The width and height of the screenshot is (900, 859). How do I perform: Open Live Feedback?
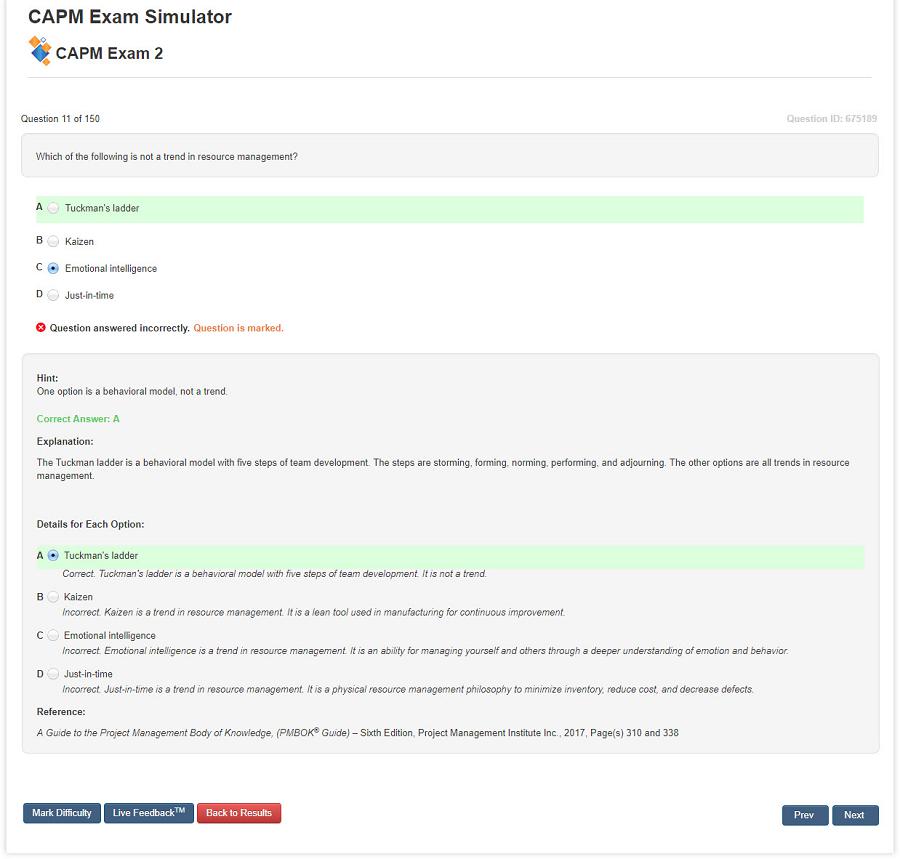pyautogui.click(x=149, y=813)
